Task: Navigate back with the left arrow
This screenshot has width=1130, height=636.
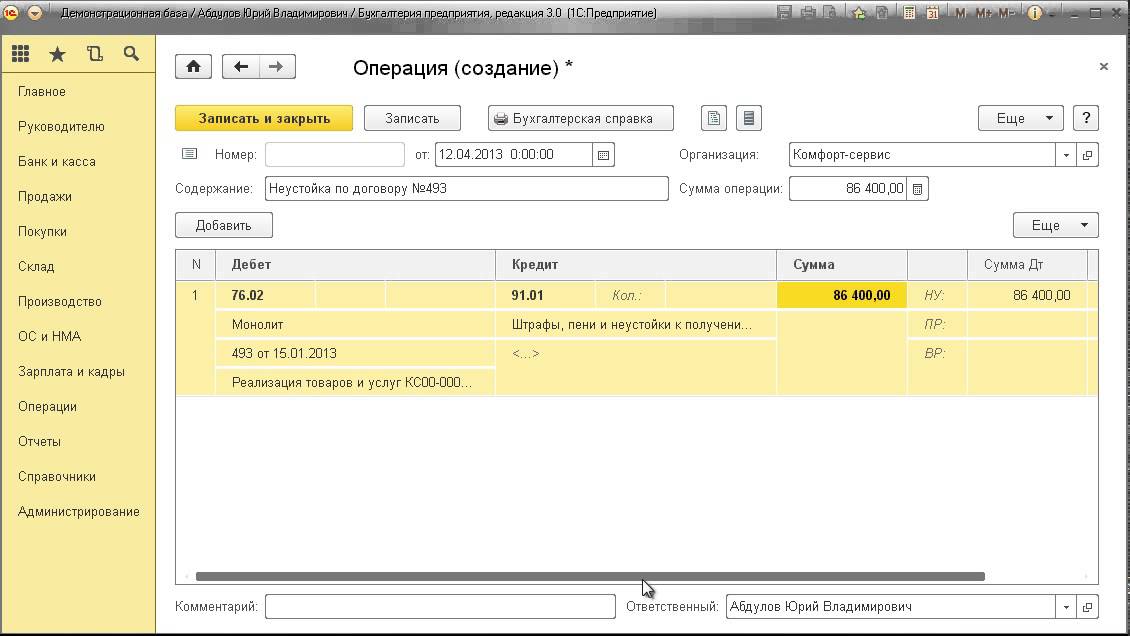Action: pyautogui.click(x=241, y=67)
